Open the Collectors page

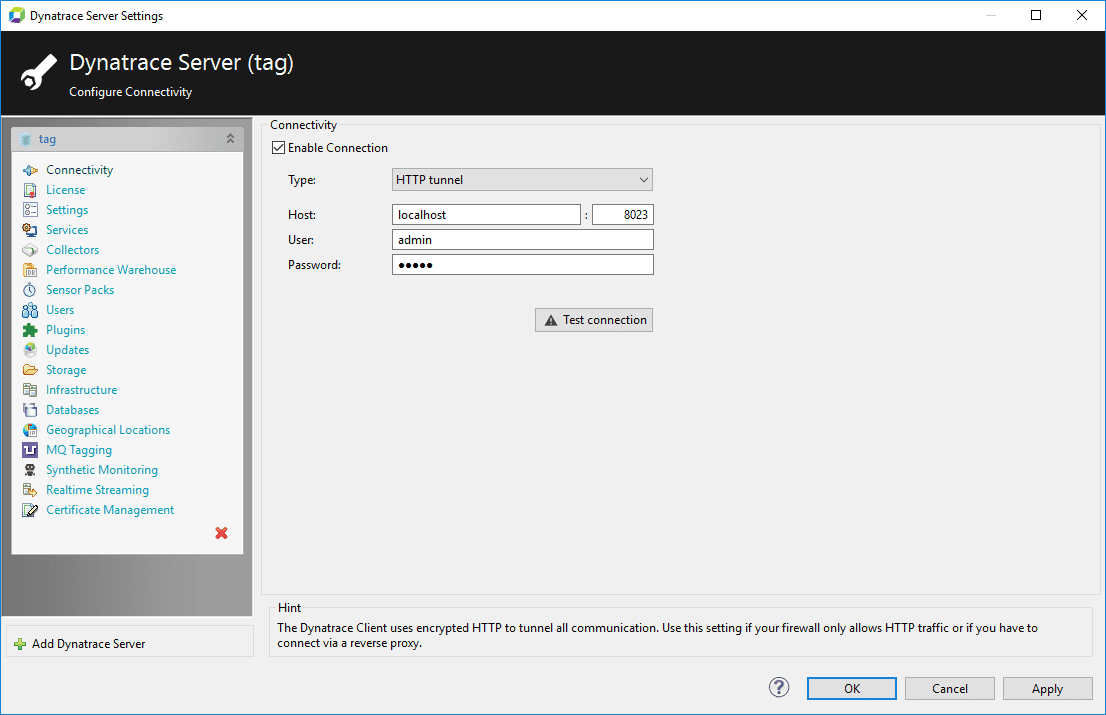click(73, 250)
